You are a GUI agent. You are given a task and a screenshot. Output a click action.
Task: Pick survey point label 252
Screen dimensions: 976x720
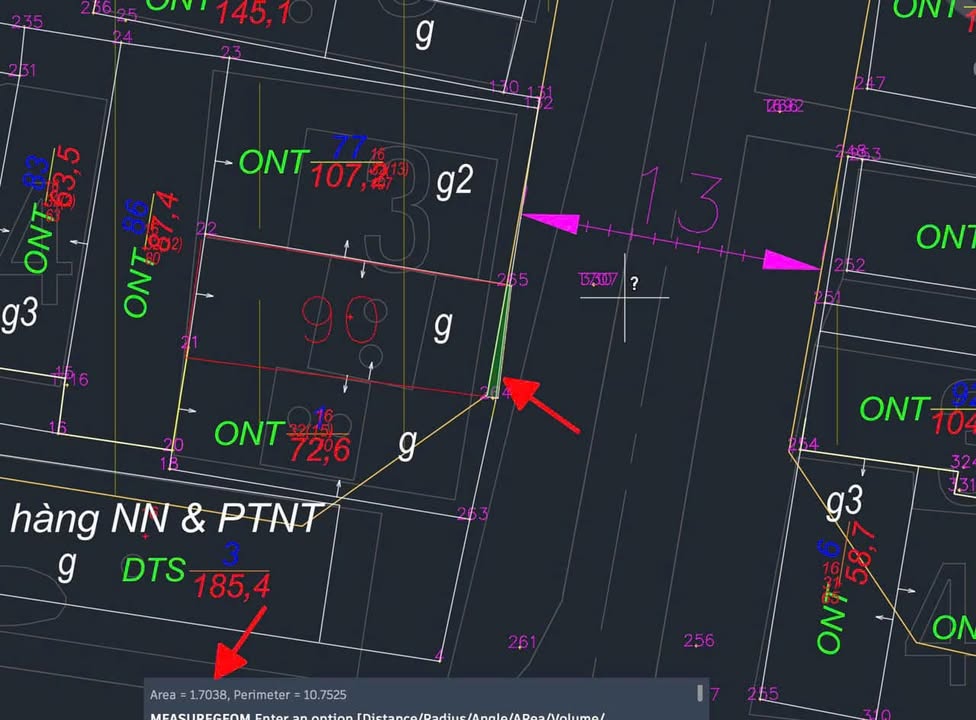click(x=849, y=265)
